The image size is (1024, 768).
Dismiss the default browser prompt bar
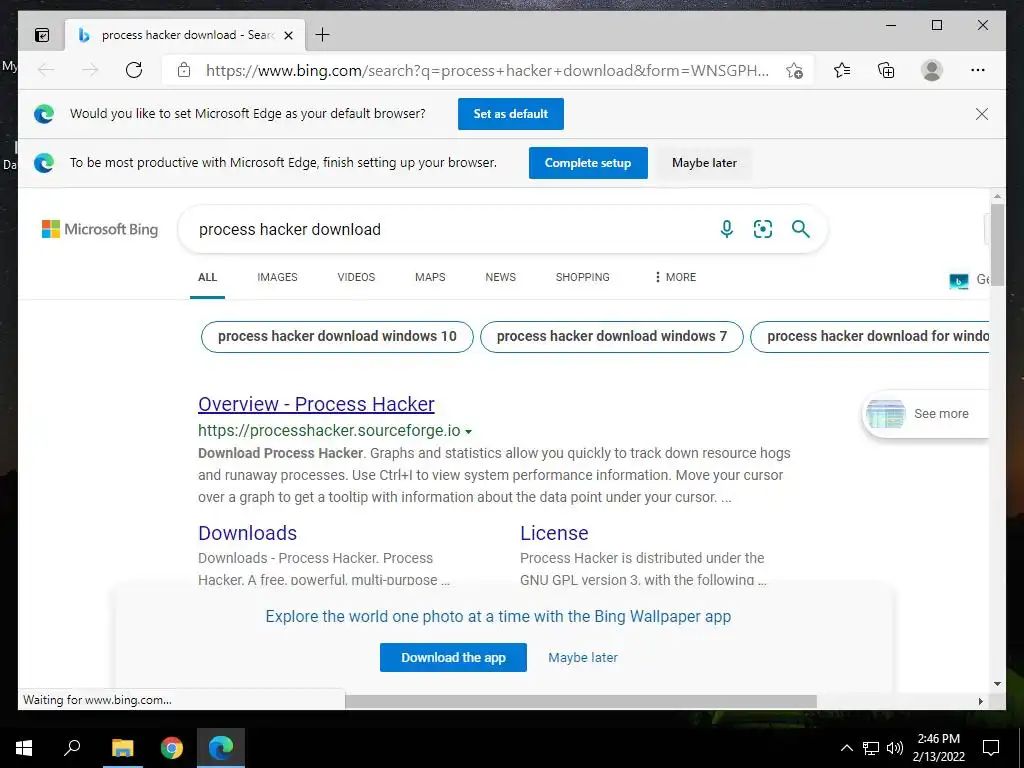(x=982, y=114)
